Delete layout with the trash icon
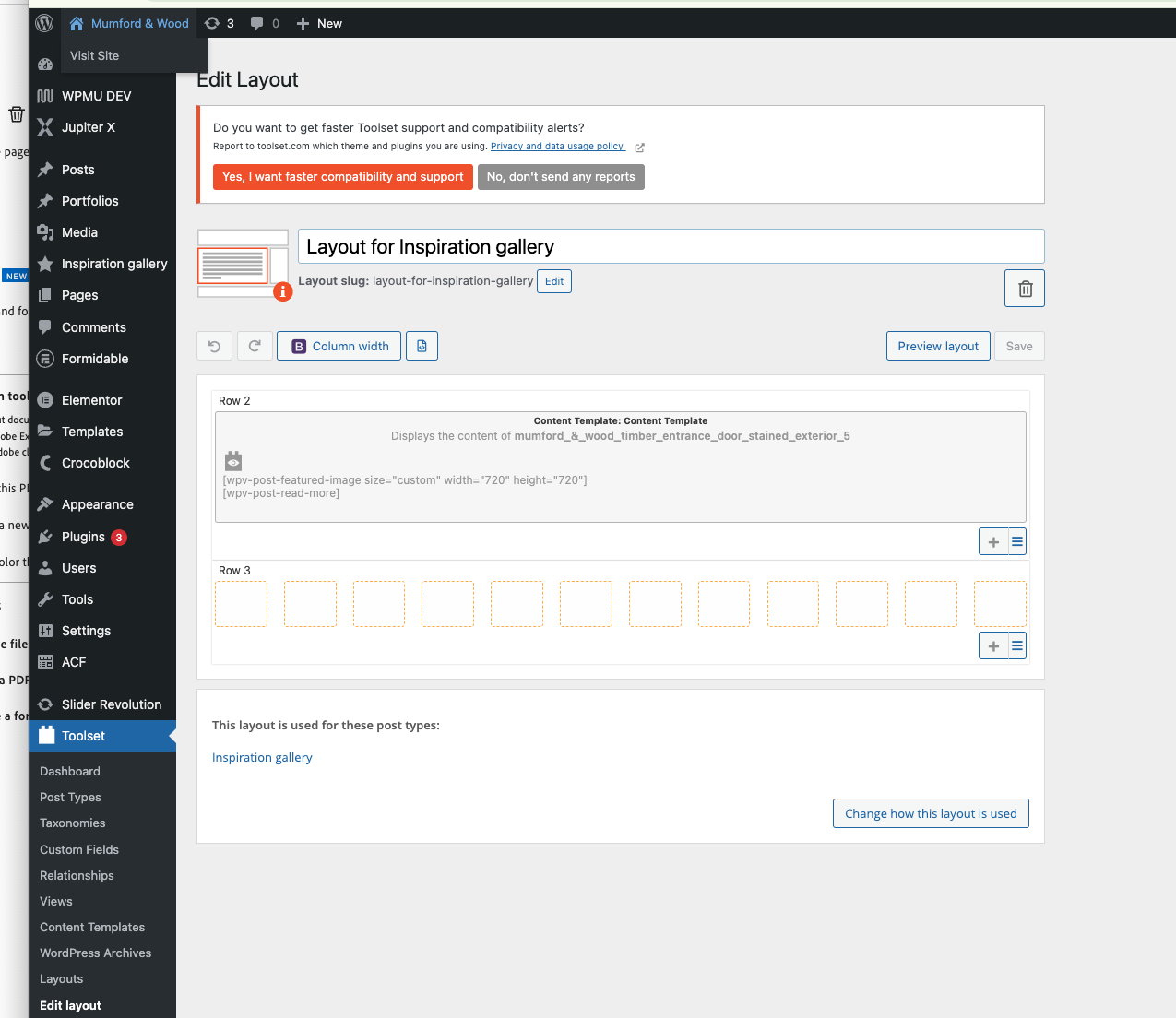Viewport: 1176px width, 1018px height. coord(1024,289)
